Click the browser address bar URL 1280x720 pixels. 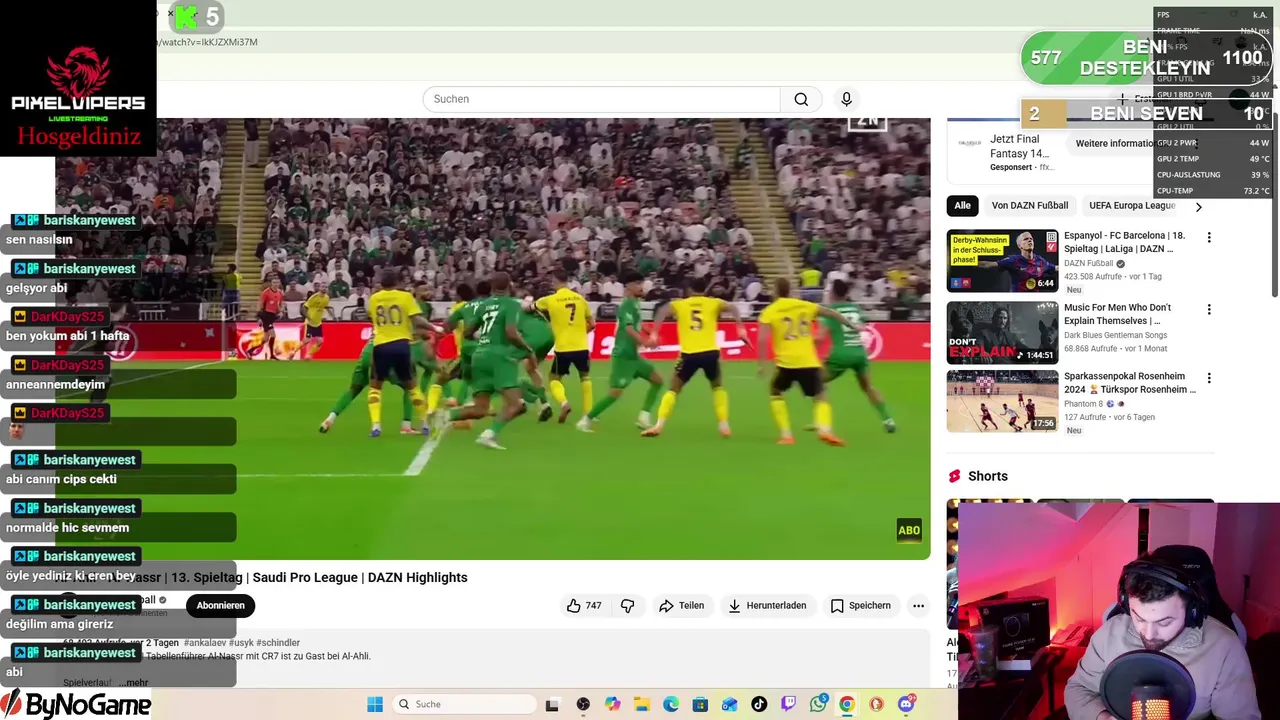(x=208, y=42)
